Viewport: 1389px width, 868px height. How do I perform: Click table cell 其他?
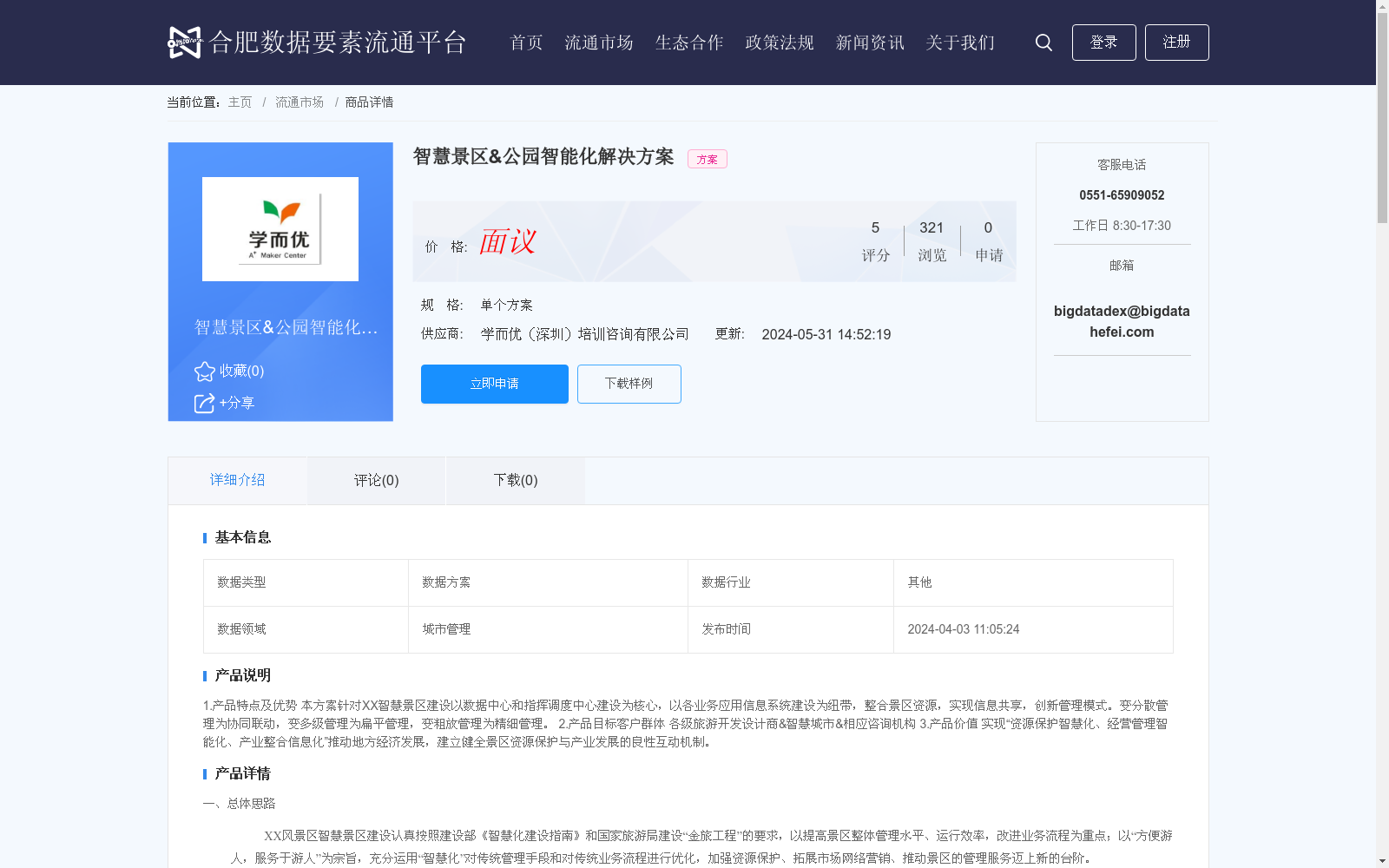click(1033, 582)
